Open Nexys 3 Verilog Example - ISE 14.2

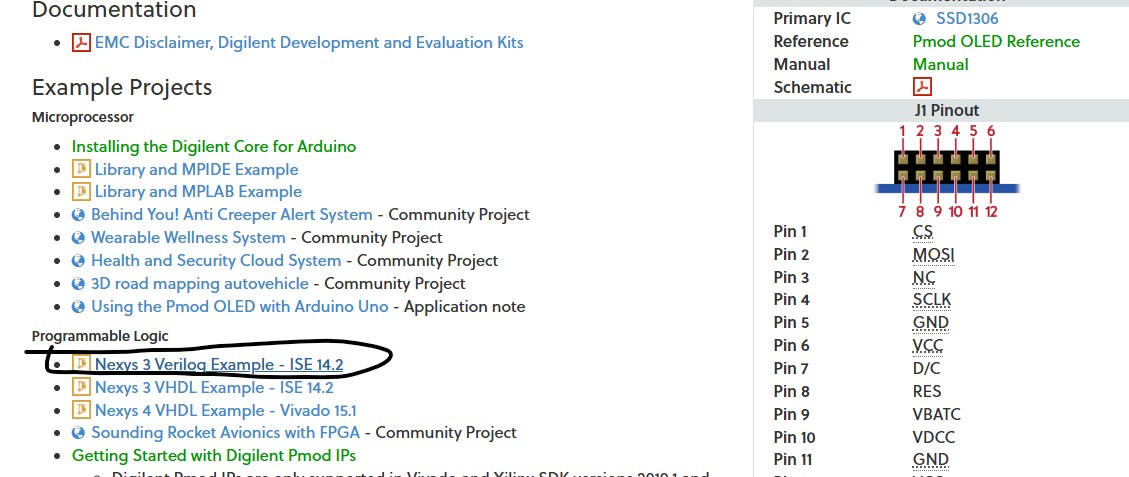point(219,364)
